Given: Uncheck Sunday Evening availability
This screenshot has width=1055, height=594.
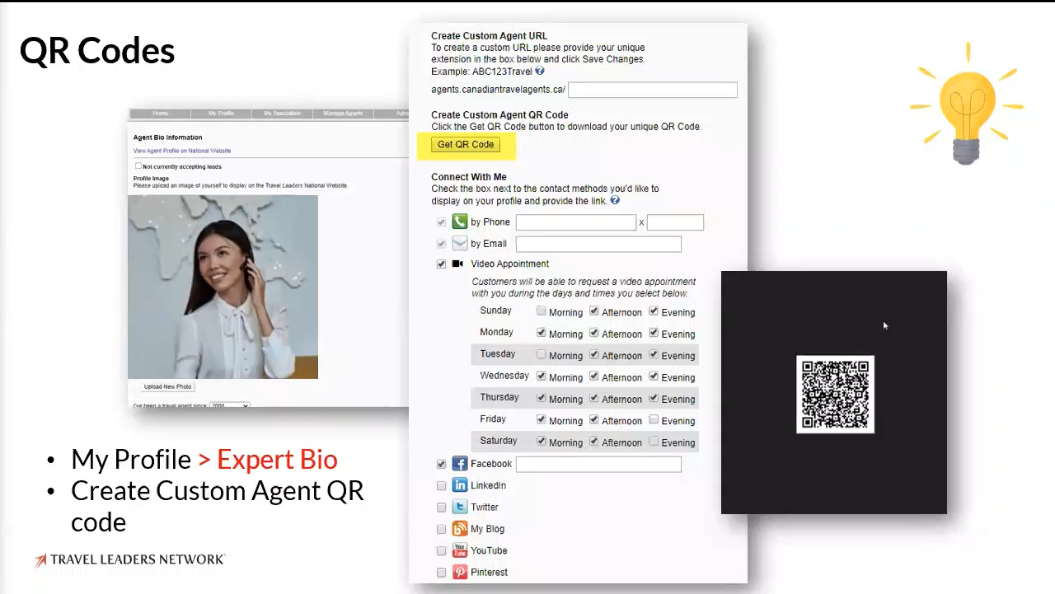Looking at the screenshot, I should (x=653, y=311).
